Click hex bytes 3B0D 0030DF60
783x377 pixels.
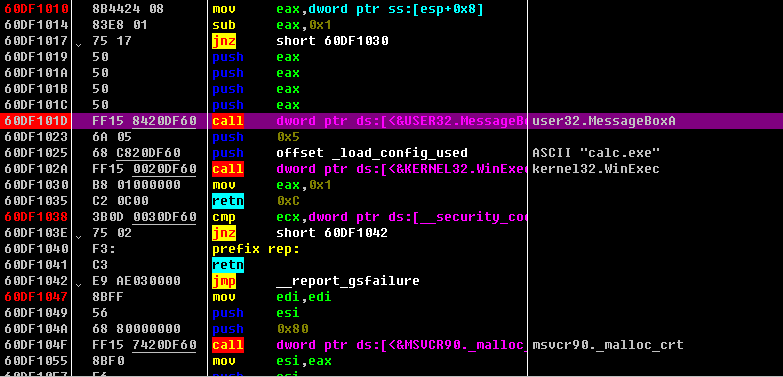click(144, 217)
